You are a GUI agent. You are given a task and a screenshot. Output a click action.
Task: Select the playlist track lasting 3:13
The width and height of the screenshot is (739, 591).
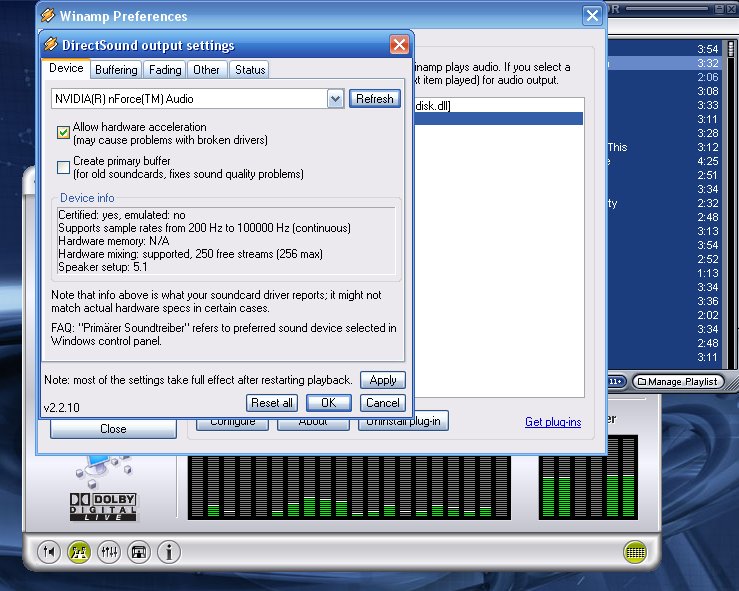pyautogui.click(x=664, y=231)
